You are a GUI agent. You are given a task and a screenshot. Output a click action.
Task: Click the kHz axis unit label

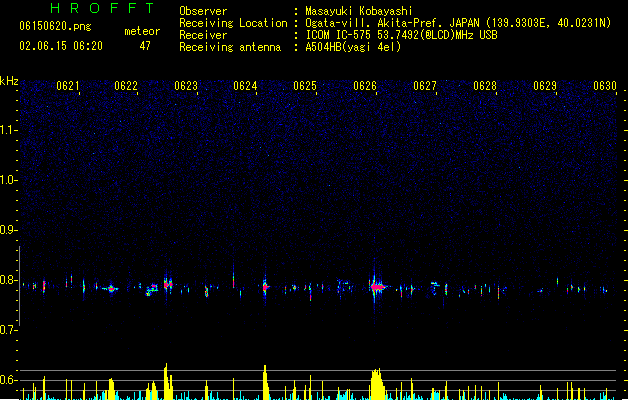9,81
